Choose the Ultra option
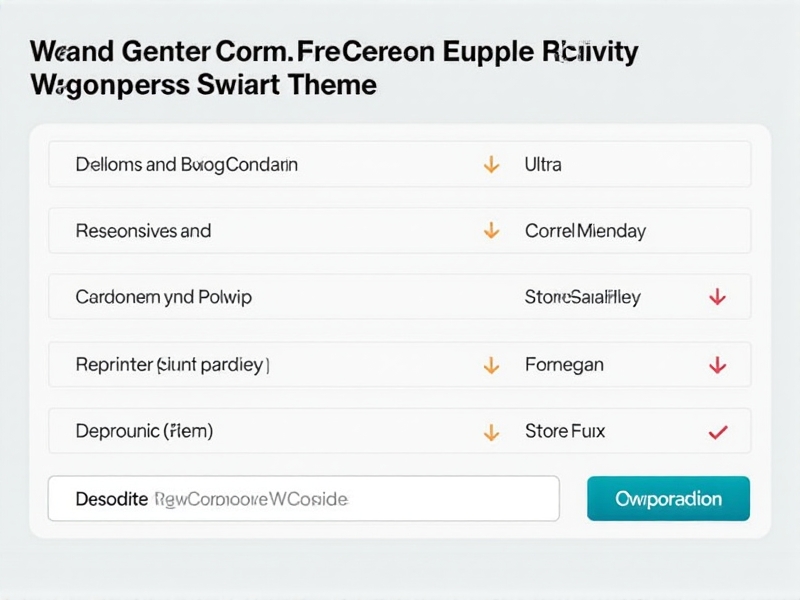Viewport: 800px width, 600px height. click(x=543, y=165)
